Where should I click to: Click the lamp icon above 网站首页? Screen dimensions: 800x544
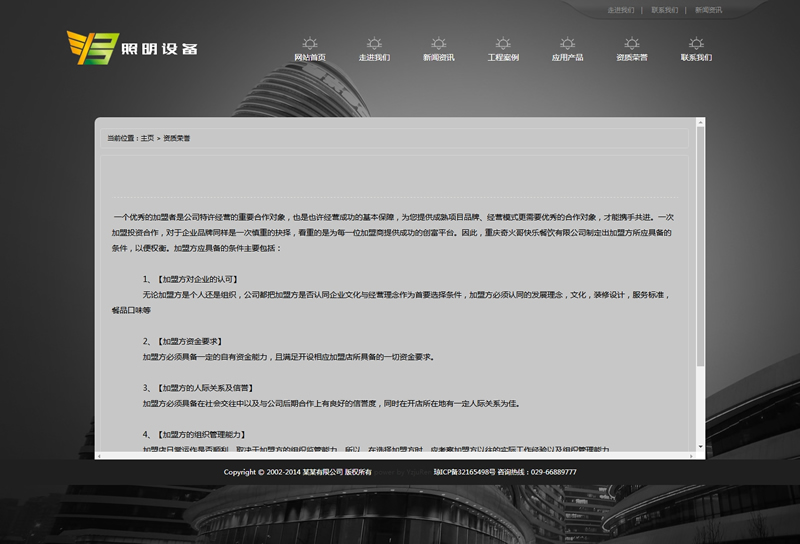[310, 43]
